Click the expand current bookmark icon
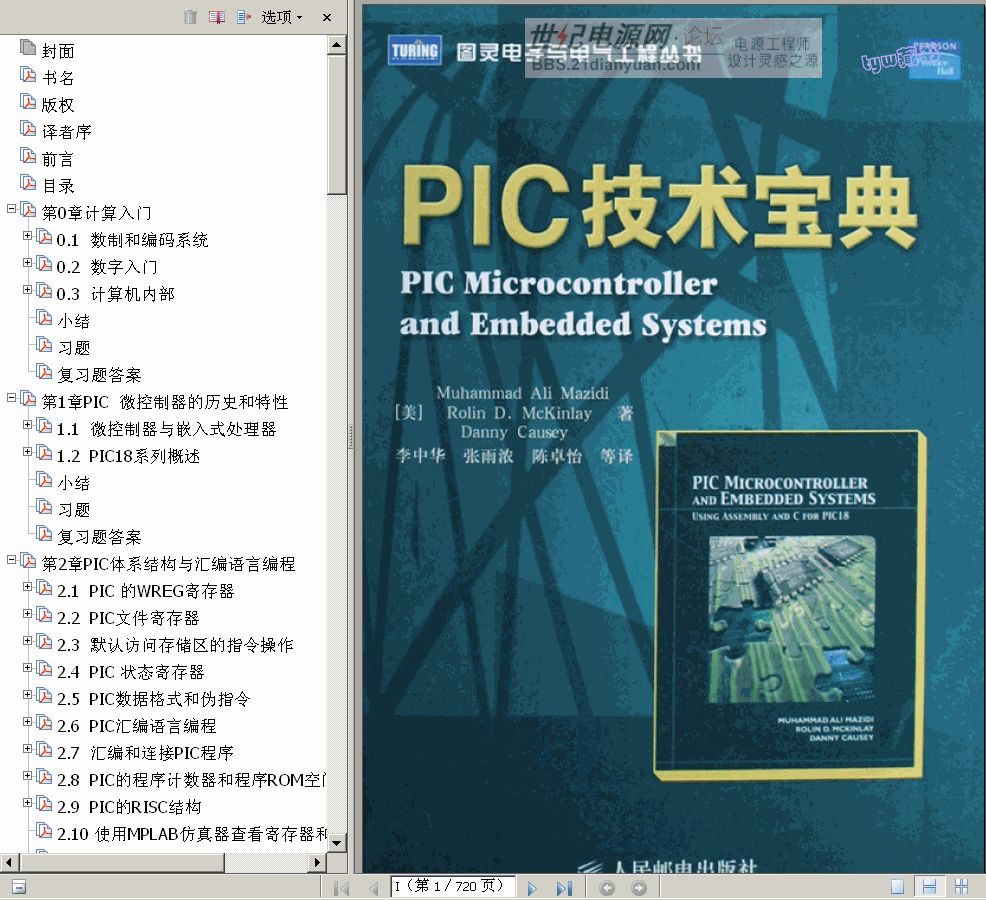 point(244,17)
